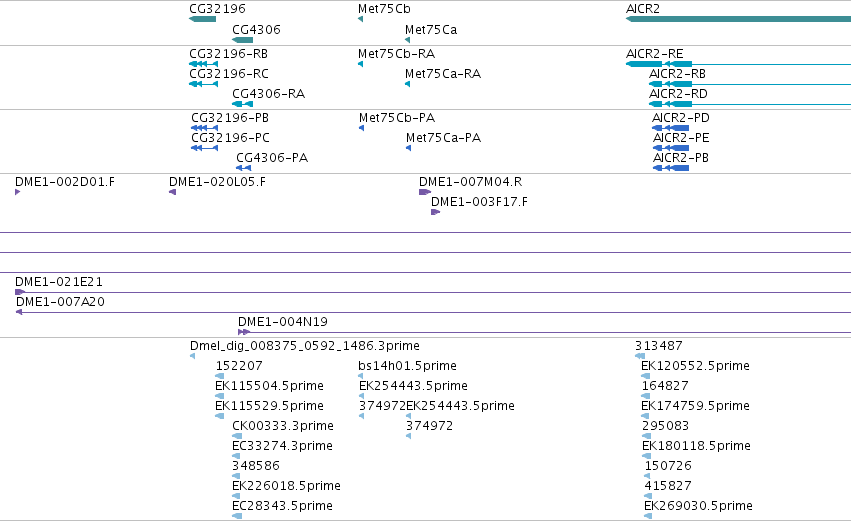
Task: Select the AICR2-RB transcript label
Action: pyautogui.click(x=677, y=74)
